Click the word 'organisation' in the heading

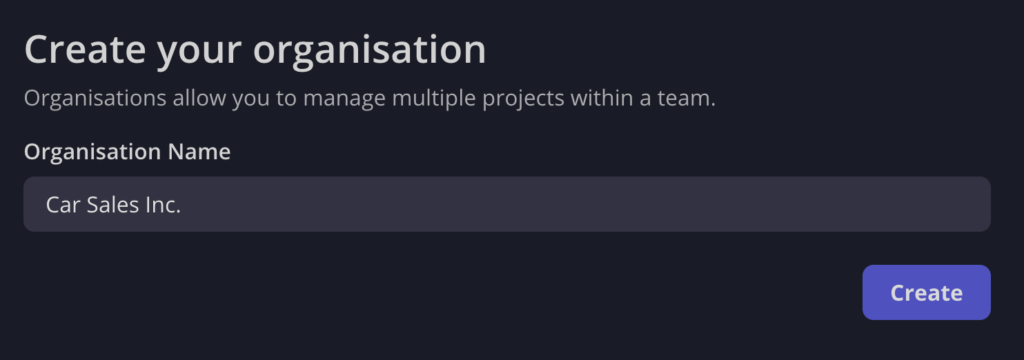pos(370,51)
